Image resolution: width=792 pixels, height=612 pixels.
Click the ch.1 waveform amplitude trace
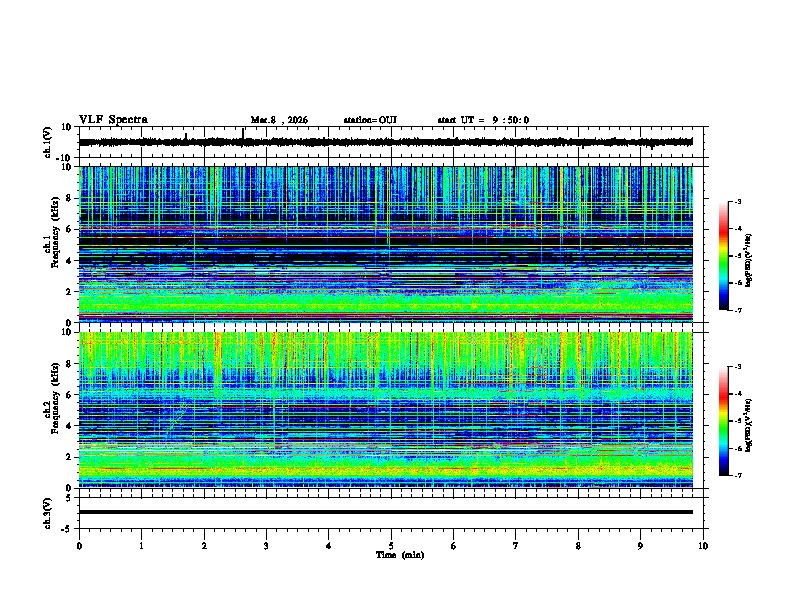point(386,142)
